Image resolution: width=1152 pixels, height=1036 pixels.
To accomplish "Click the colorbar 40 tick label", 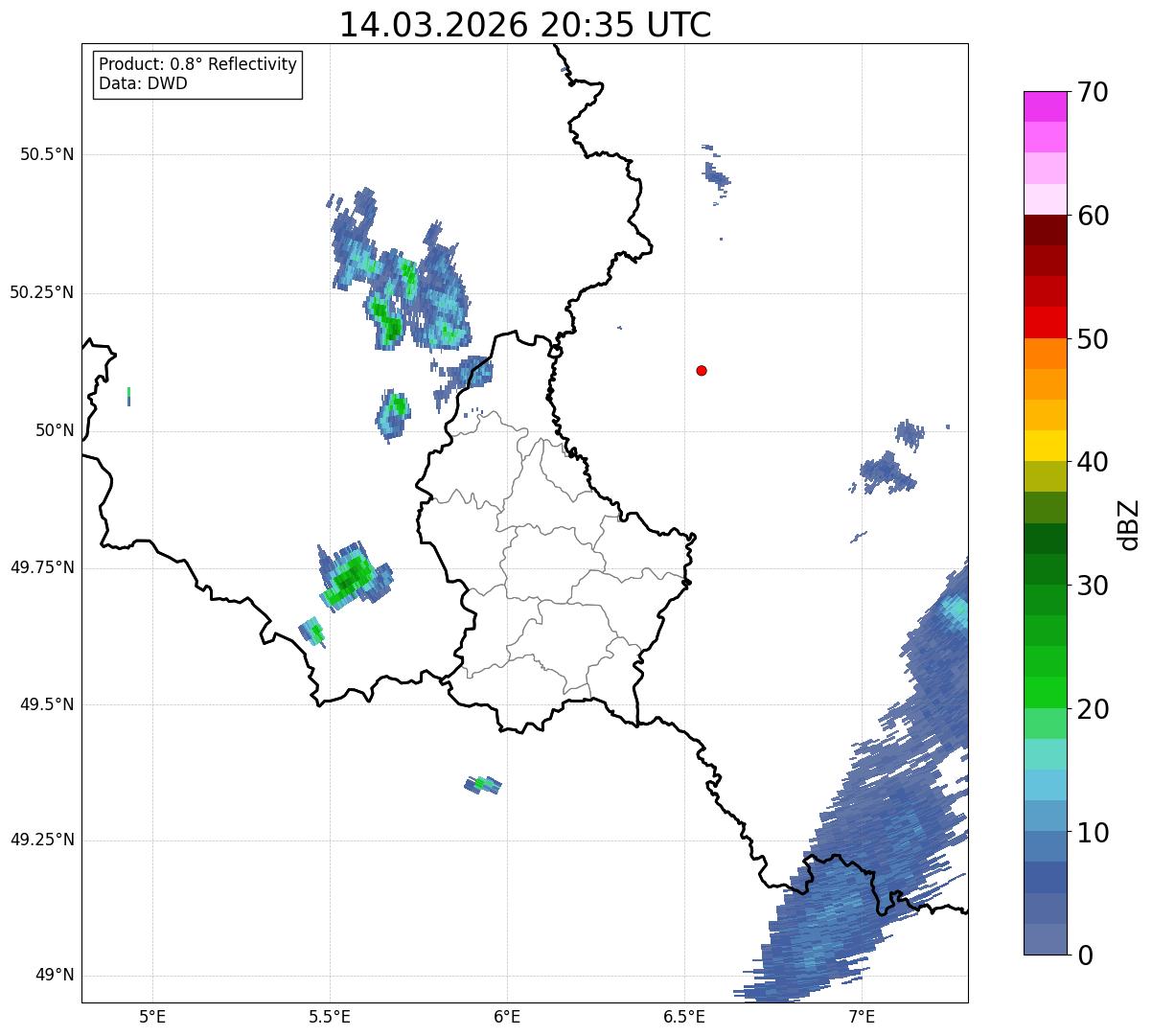I will (x=1093, y=462).
